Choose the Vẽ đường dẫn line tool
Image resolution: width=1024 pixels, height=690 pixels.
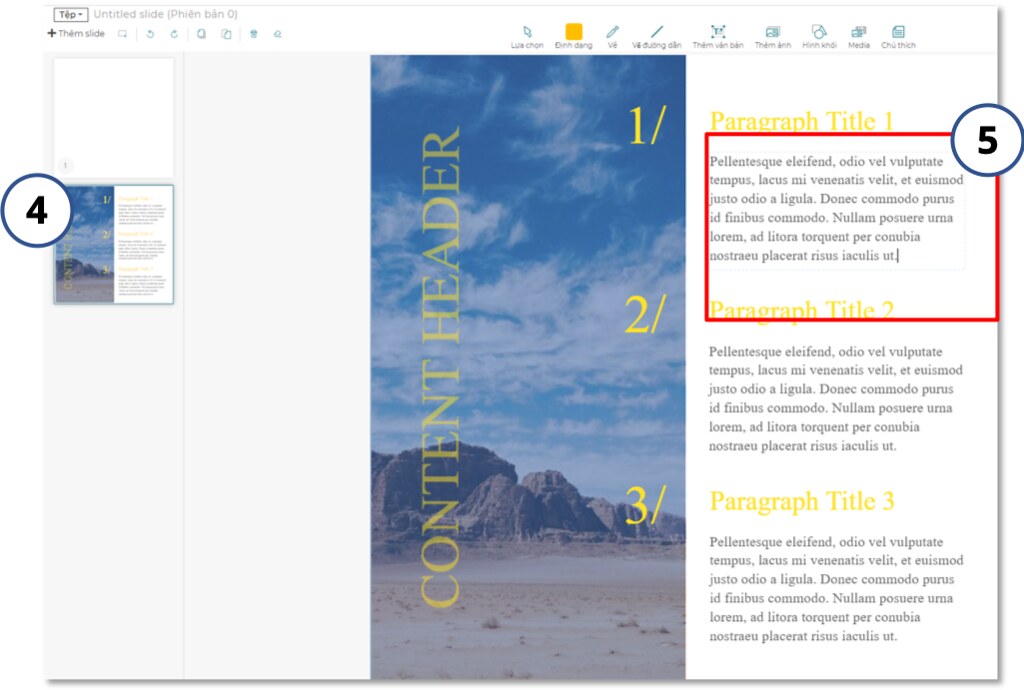pyautogui.click(x=656, y=33)
